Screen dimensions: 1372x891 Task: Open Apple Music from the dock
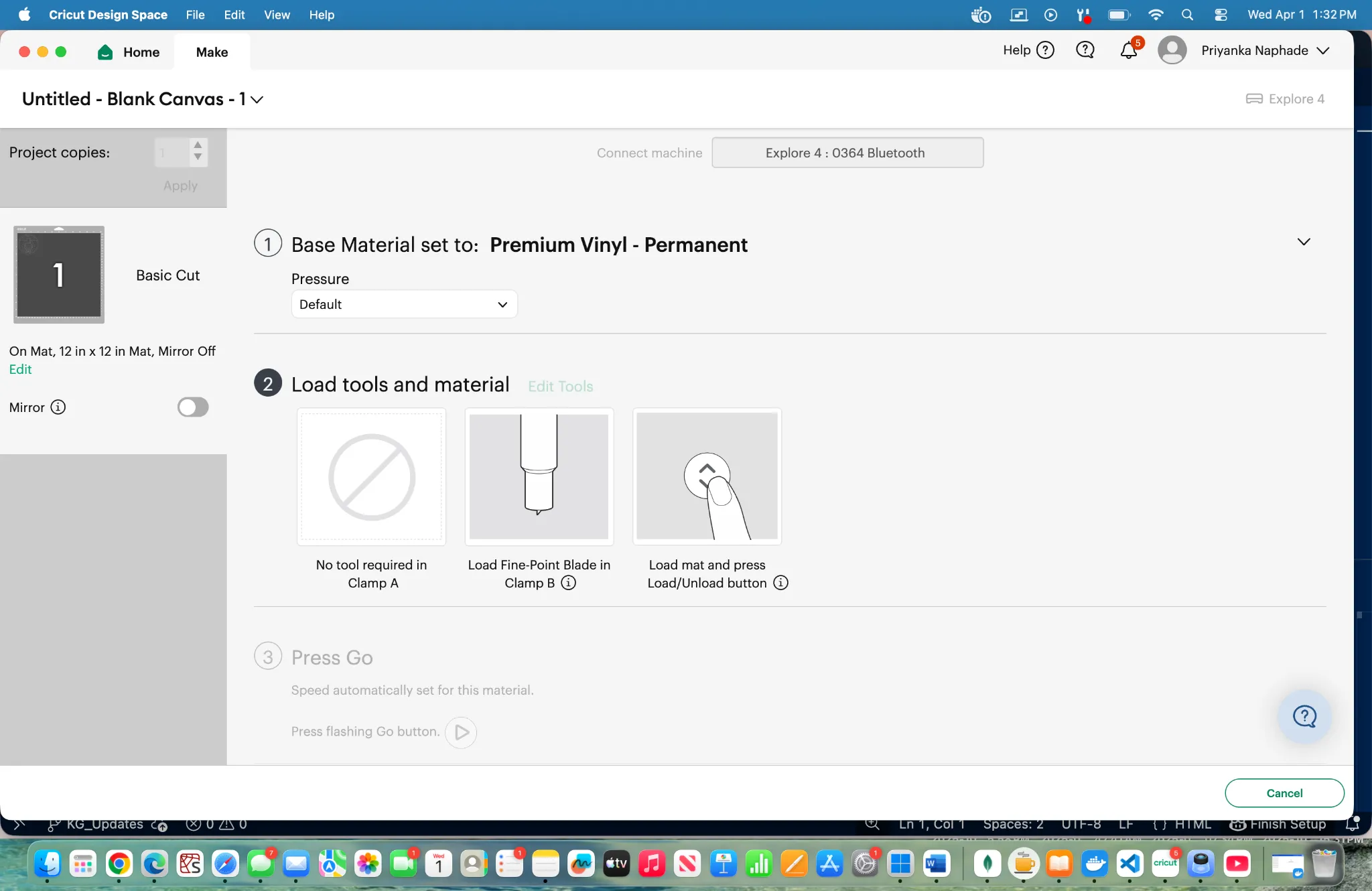651,864
